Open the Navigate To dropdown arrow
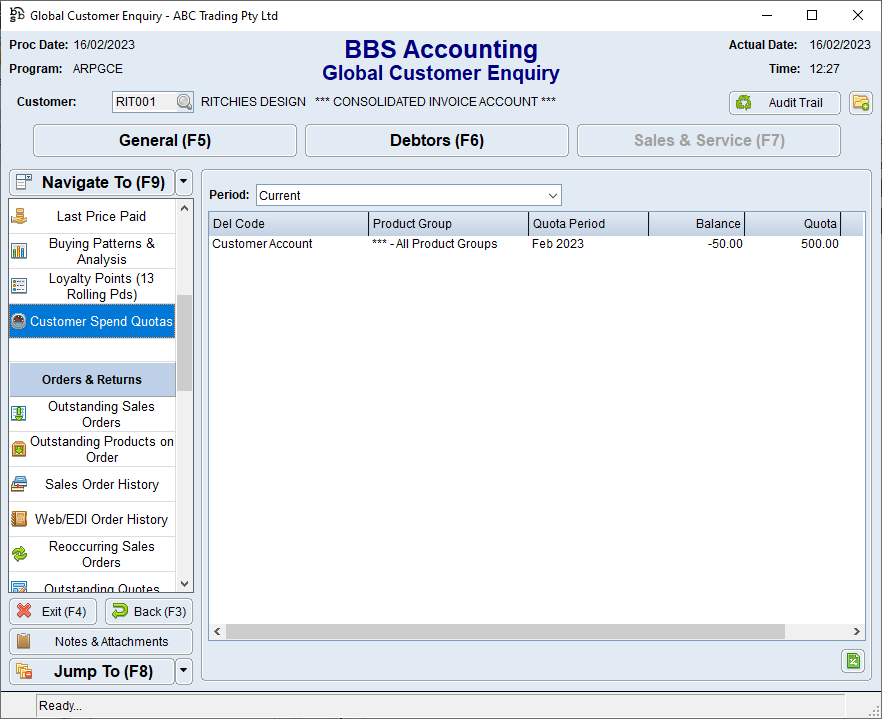Image resolution: width=882 pixels, height=719 pixels. [x=183, y=183]
